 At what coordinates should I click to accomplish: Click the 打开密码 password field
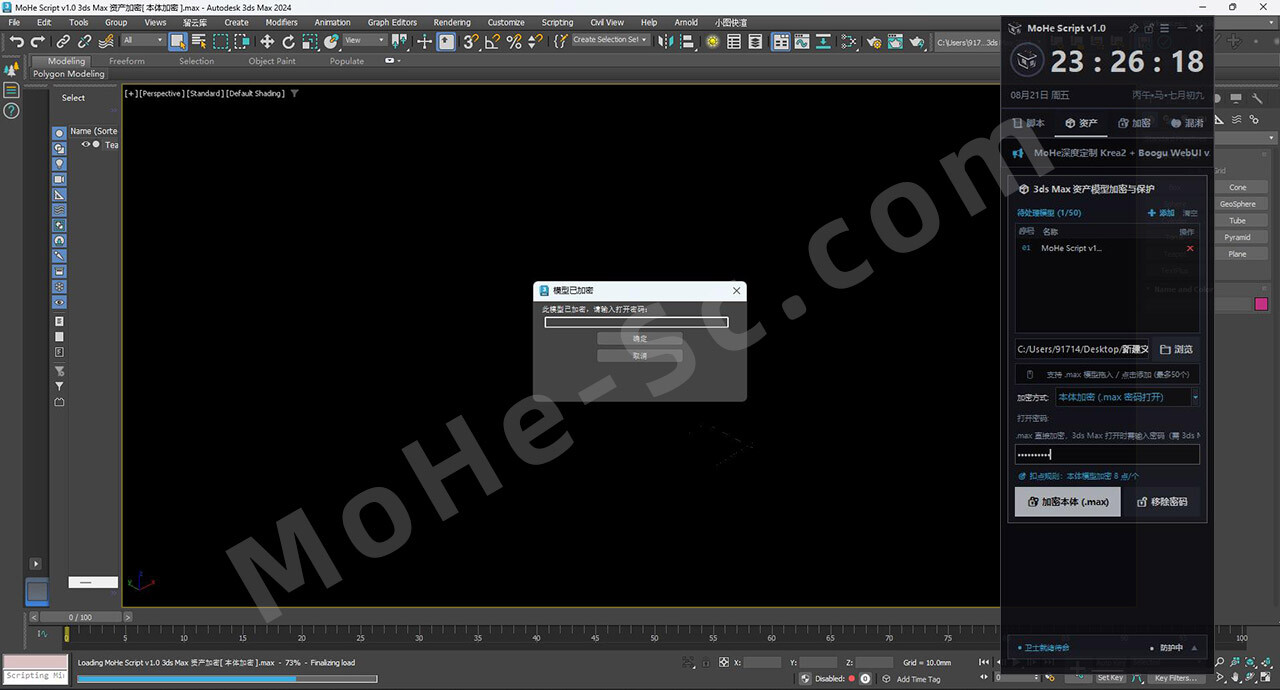[1107, 454]
